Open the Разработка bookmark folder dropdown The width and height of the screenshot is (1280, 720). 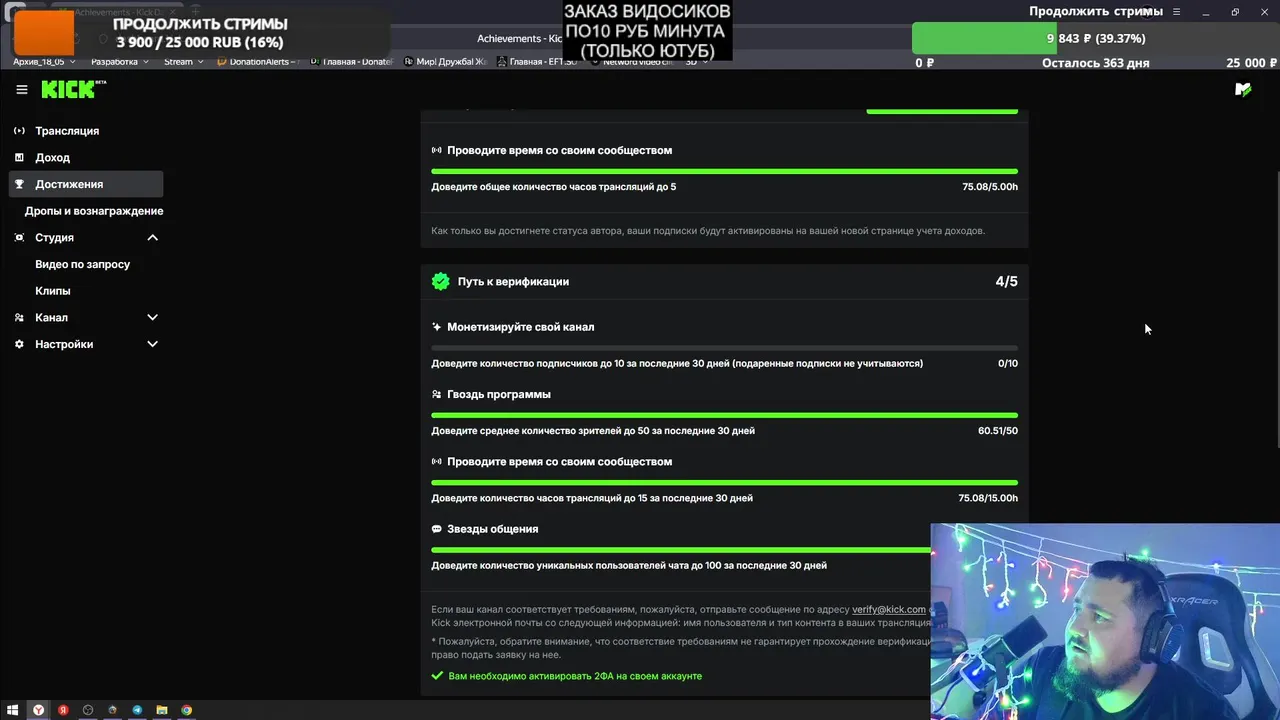(119, 62)
